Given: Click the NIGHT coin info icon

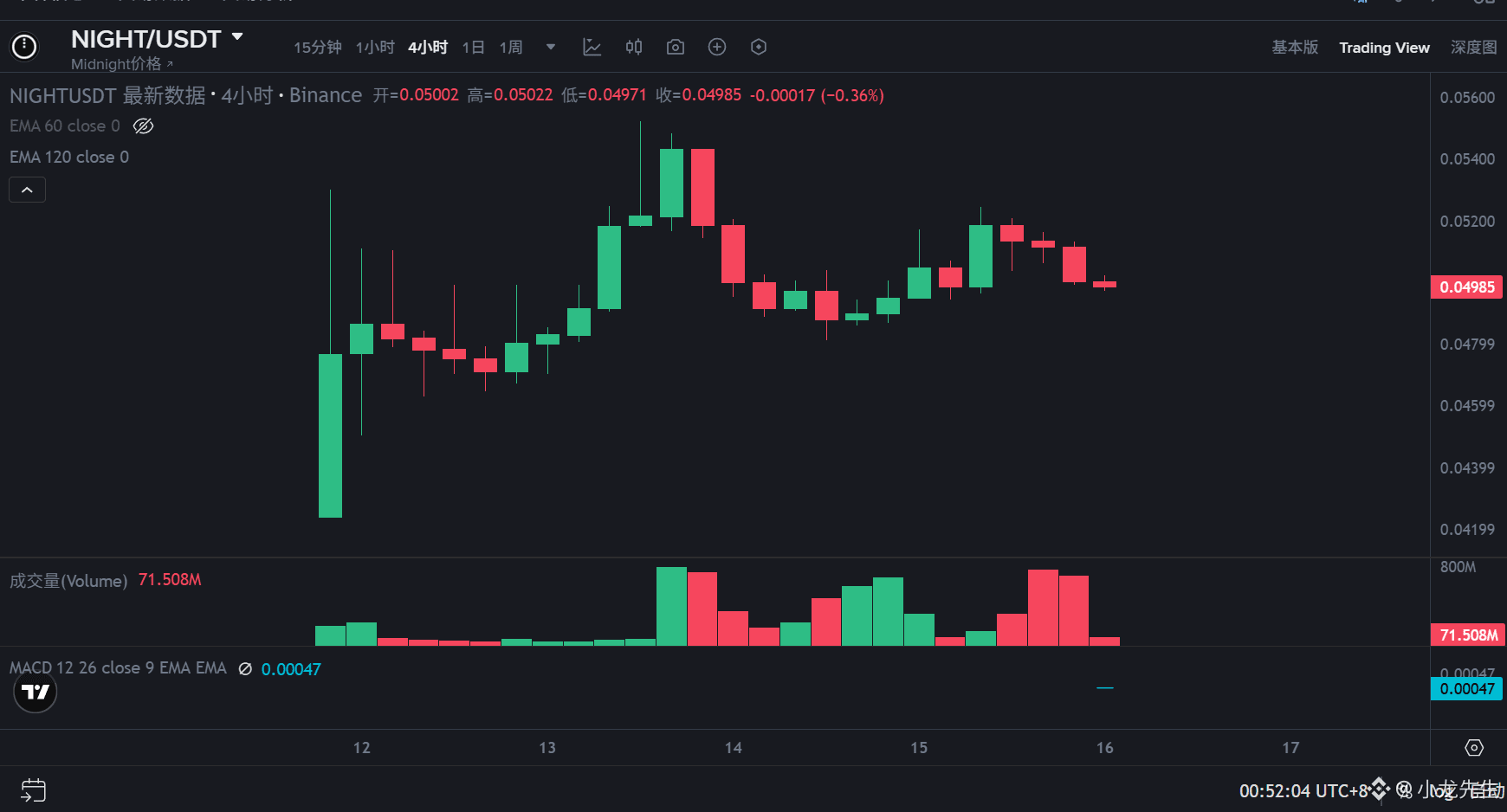Looking at the screenshot, I should click(24, 47).
